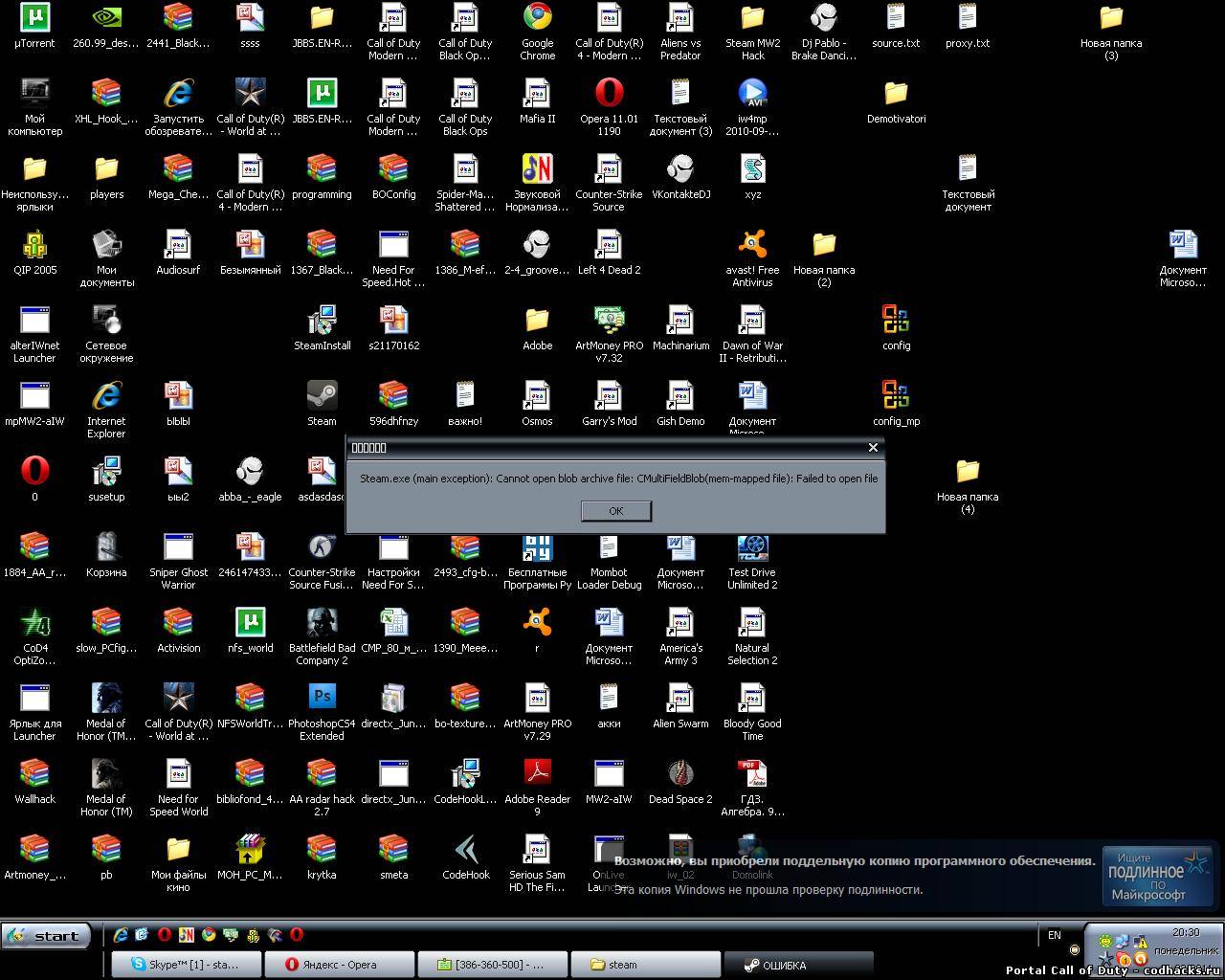Select the config_mp icon
The height and width of the screenshot is (980, 1225).
click(896, 404)
